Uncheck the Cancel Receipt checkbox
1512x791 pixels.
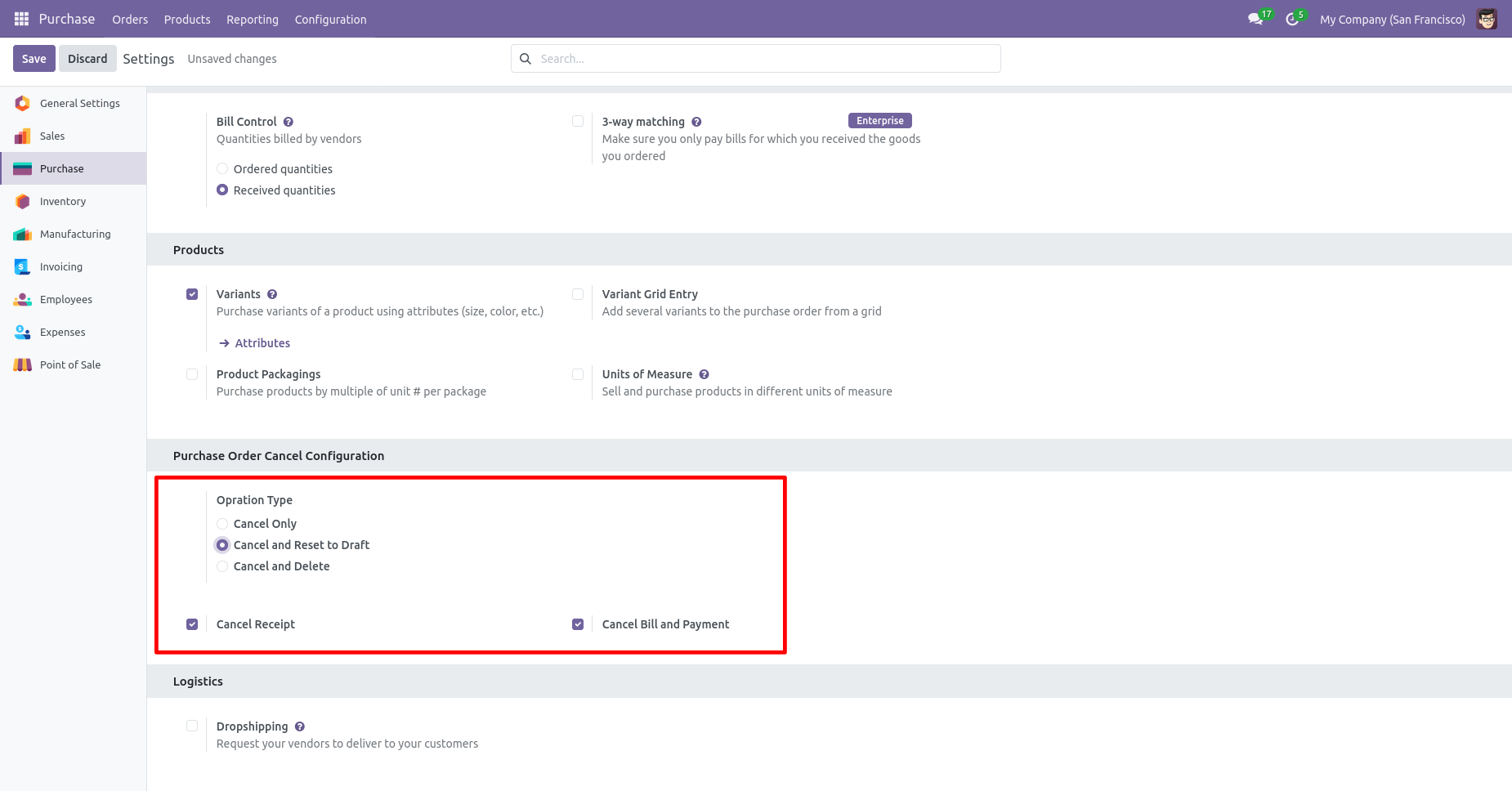point(192,624)
